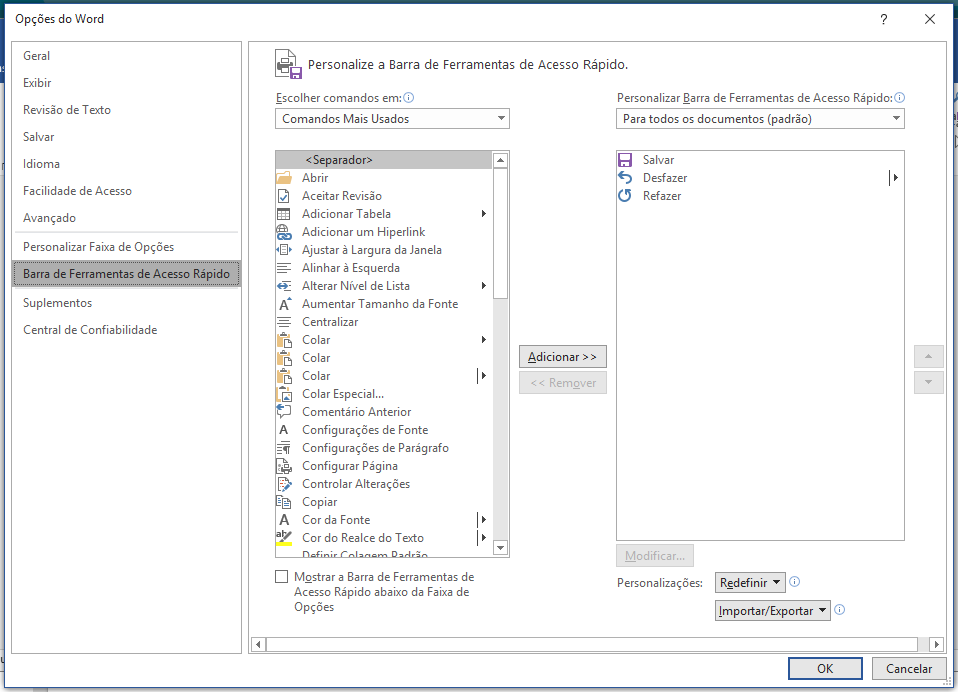Open the Redefinir dropdown button
Viewport: 958px width, 692px height.
coord(751,583)
